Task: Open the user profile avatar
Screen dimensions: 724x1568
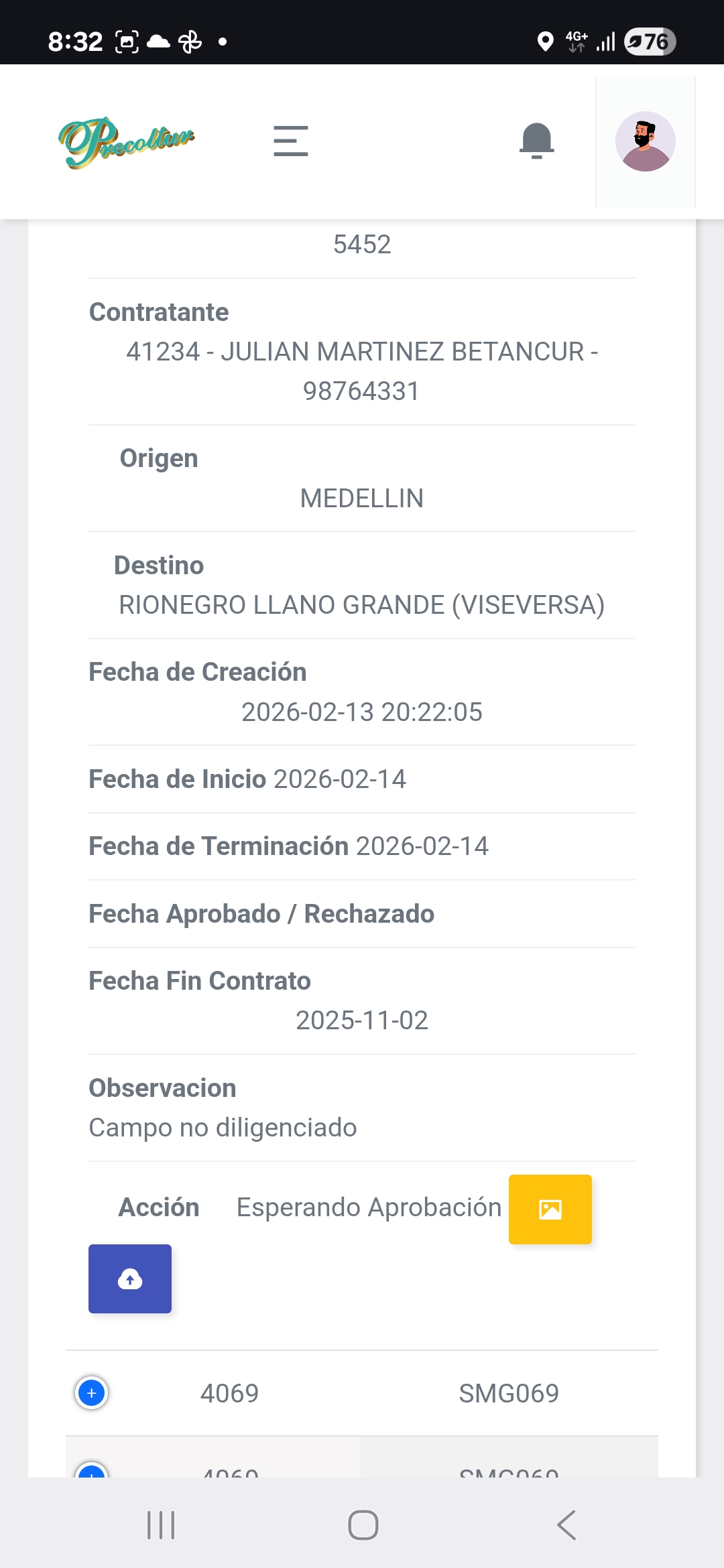Action: coord(645,141)
